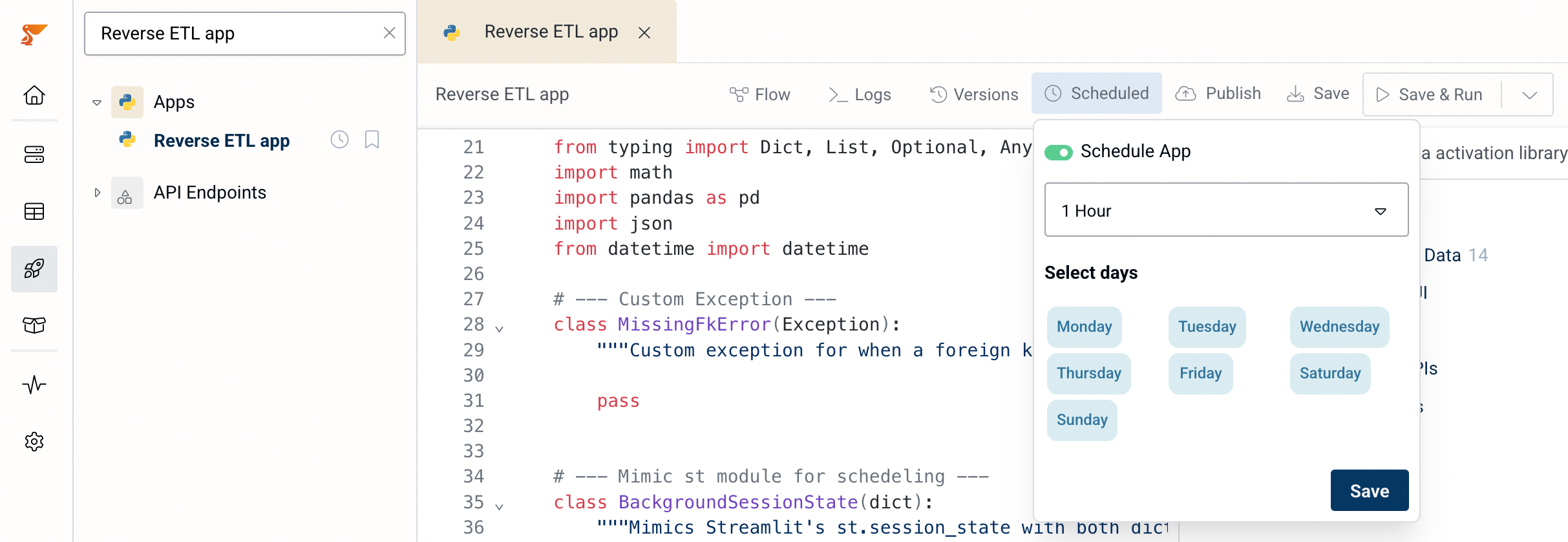
Task: Open the 1 Hour interval dropdown
Action: (x=1226, y=210)
